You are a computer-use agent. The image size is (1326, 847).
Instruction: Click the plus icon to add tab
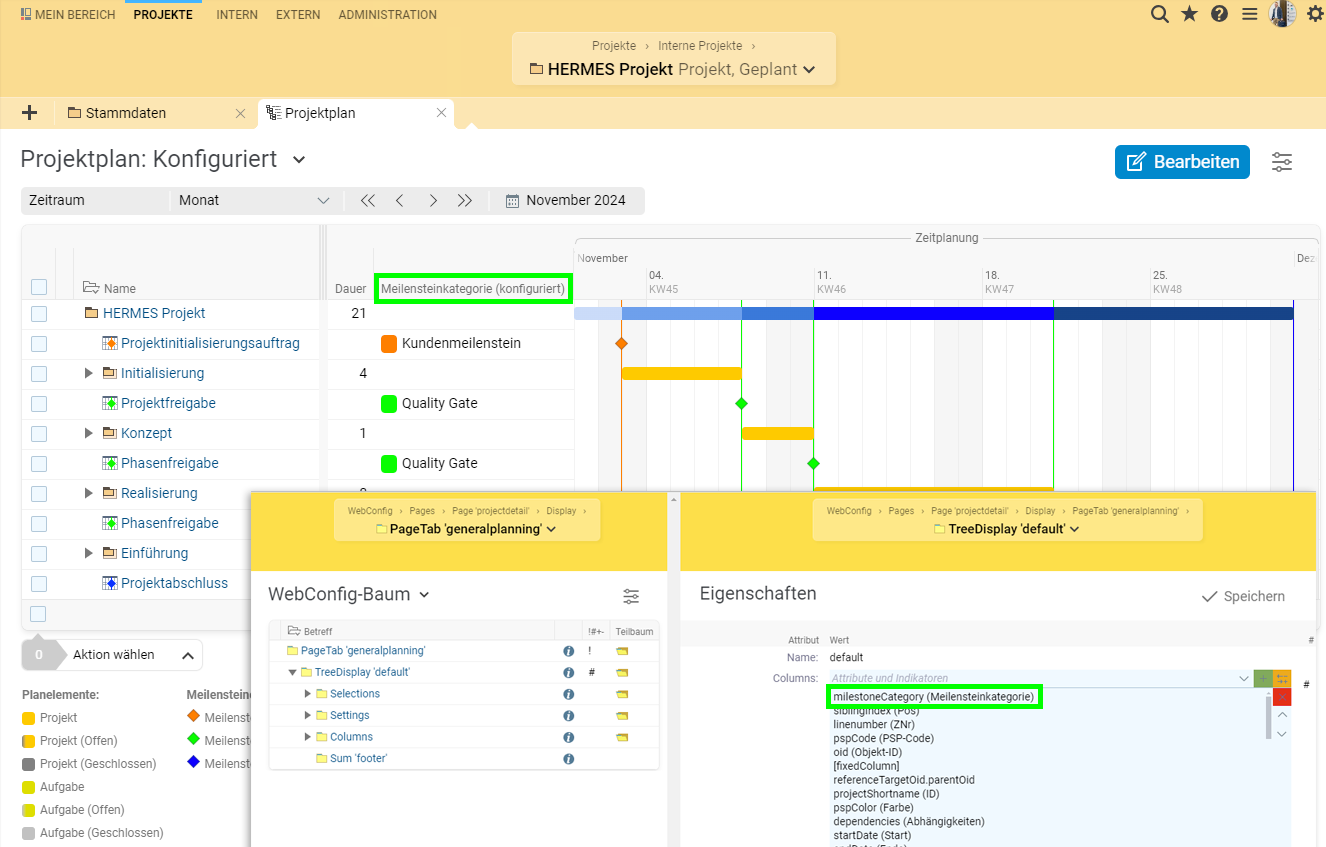click(30, 113)
